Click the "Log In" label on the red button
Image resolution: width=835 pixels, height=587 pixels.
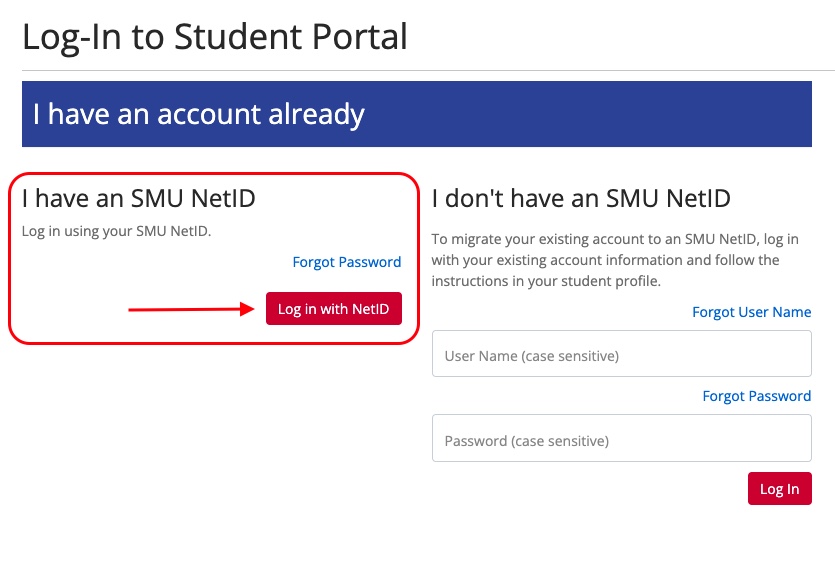(779, 488)
